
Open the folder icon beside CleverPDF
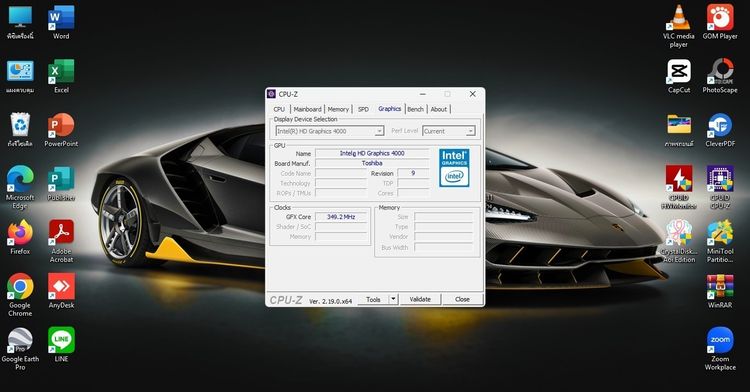[x=679, y=130]
